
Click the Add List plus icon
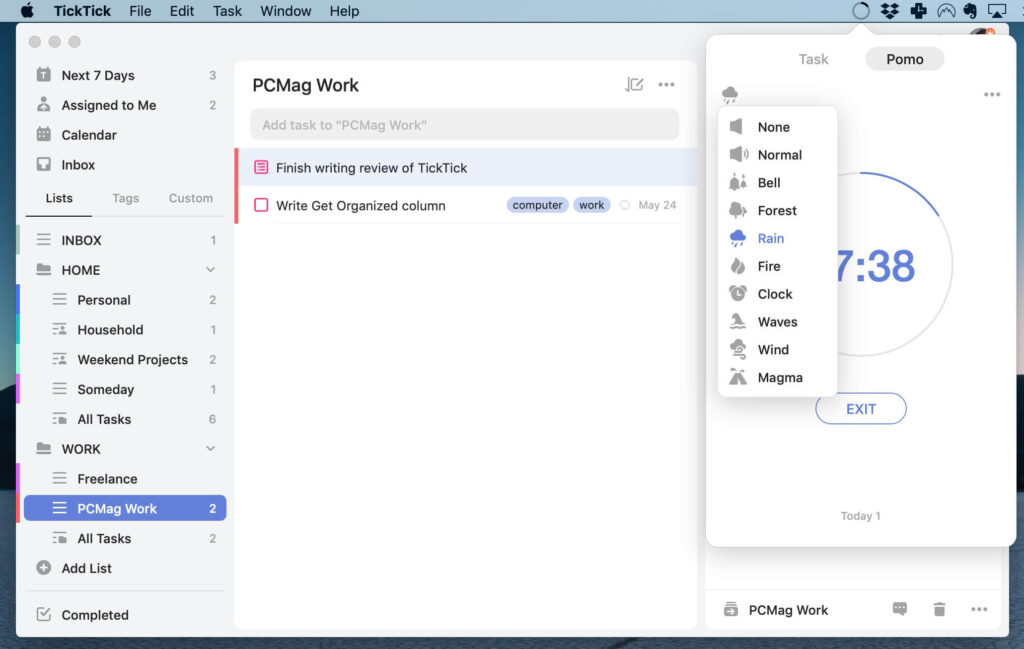point(44,568)
